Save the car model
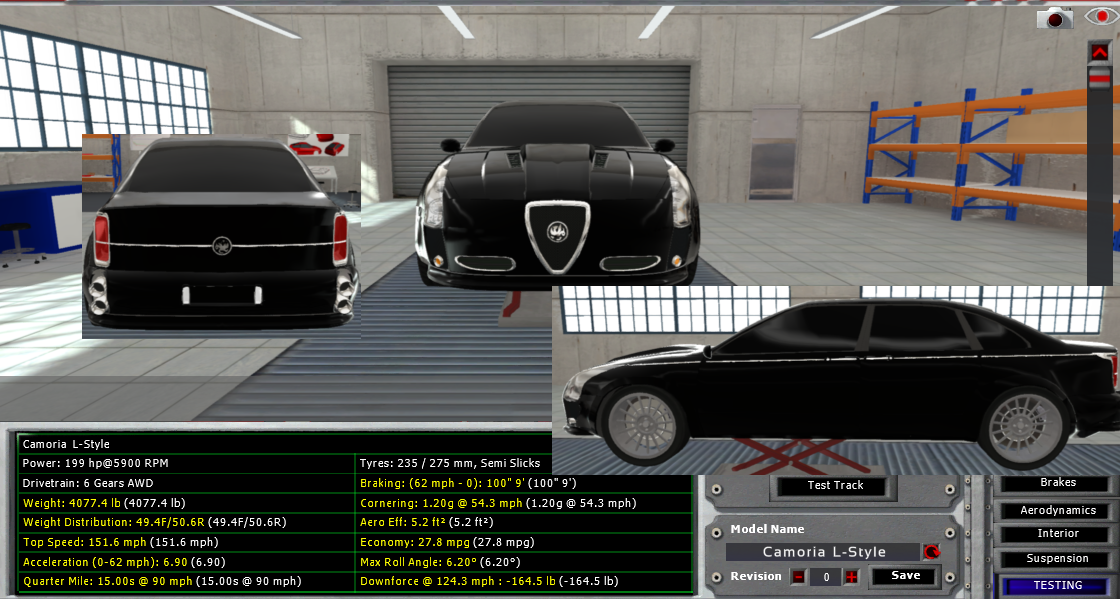 905,576
